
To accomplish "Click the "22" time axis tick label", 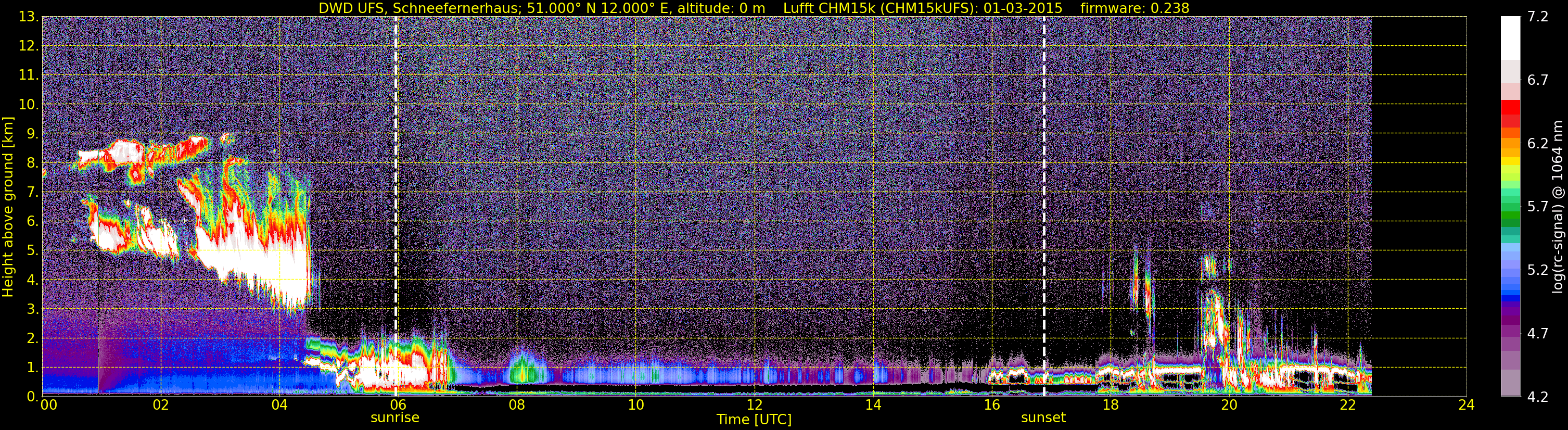I will point(1348,406).
